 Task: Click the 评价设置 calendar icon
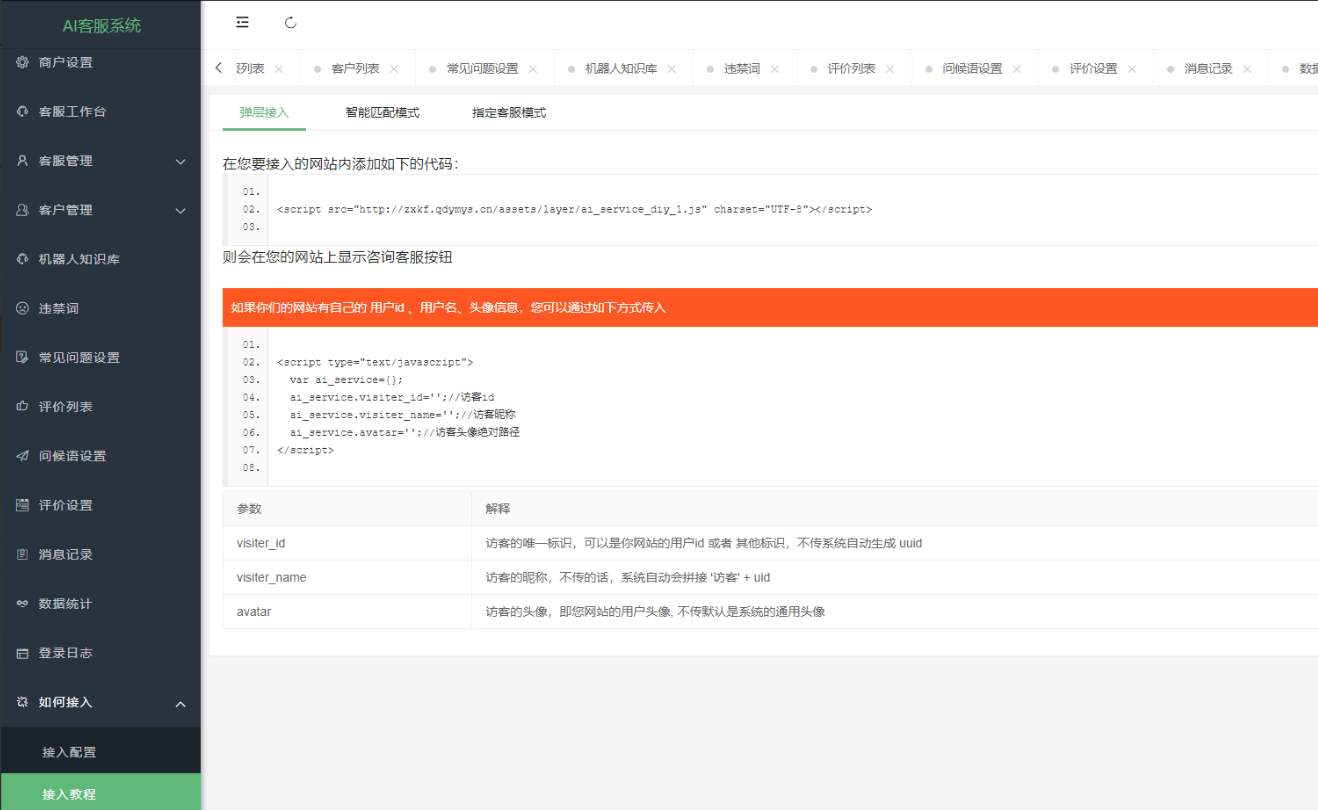pos(22,505)
